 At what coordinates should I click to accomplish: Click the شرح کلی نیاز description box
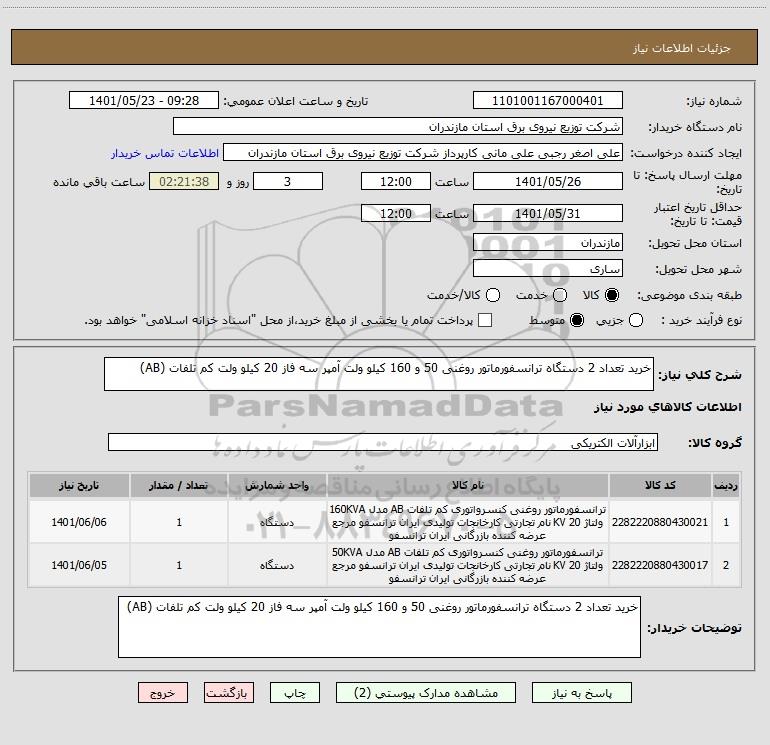click(379, 374)
